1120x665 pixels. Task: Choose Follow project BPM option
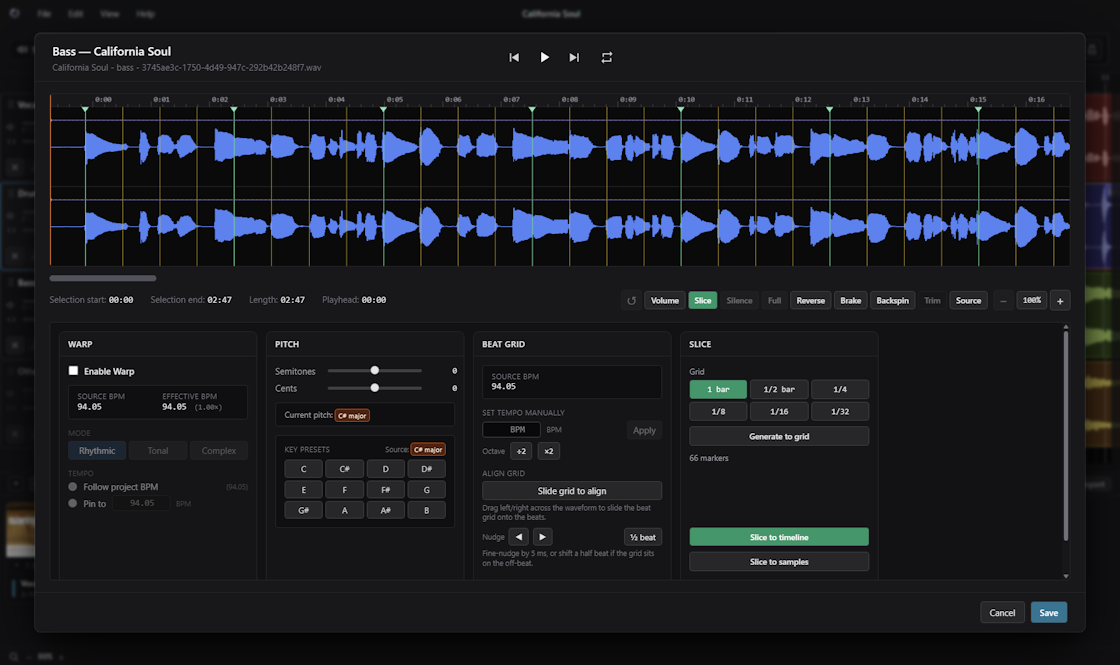pyautogui.click(x=72, y=486)
